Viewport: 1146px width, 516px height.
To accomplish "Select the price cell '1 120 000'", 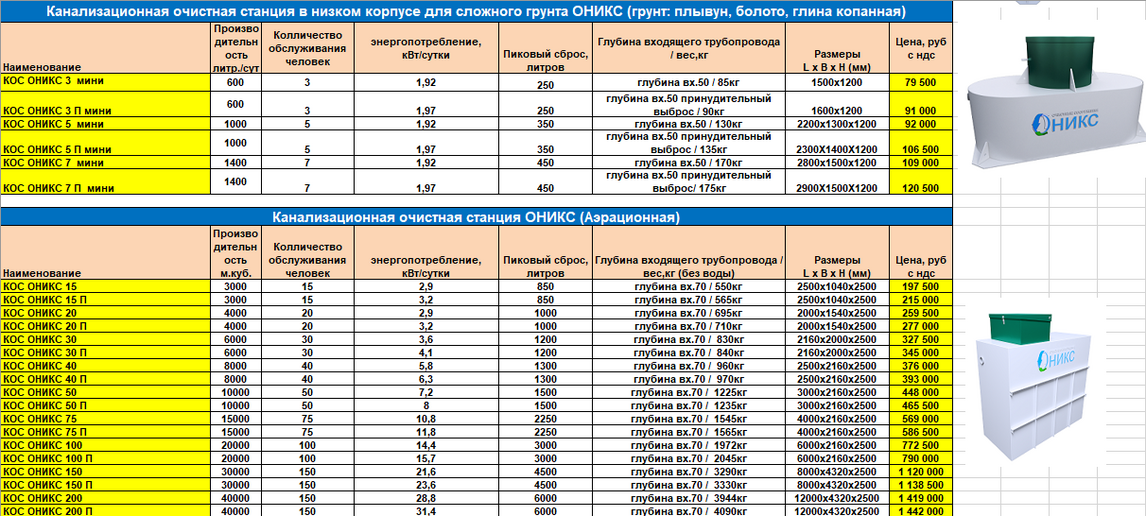I will click(921, 471).
